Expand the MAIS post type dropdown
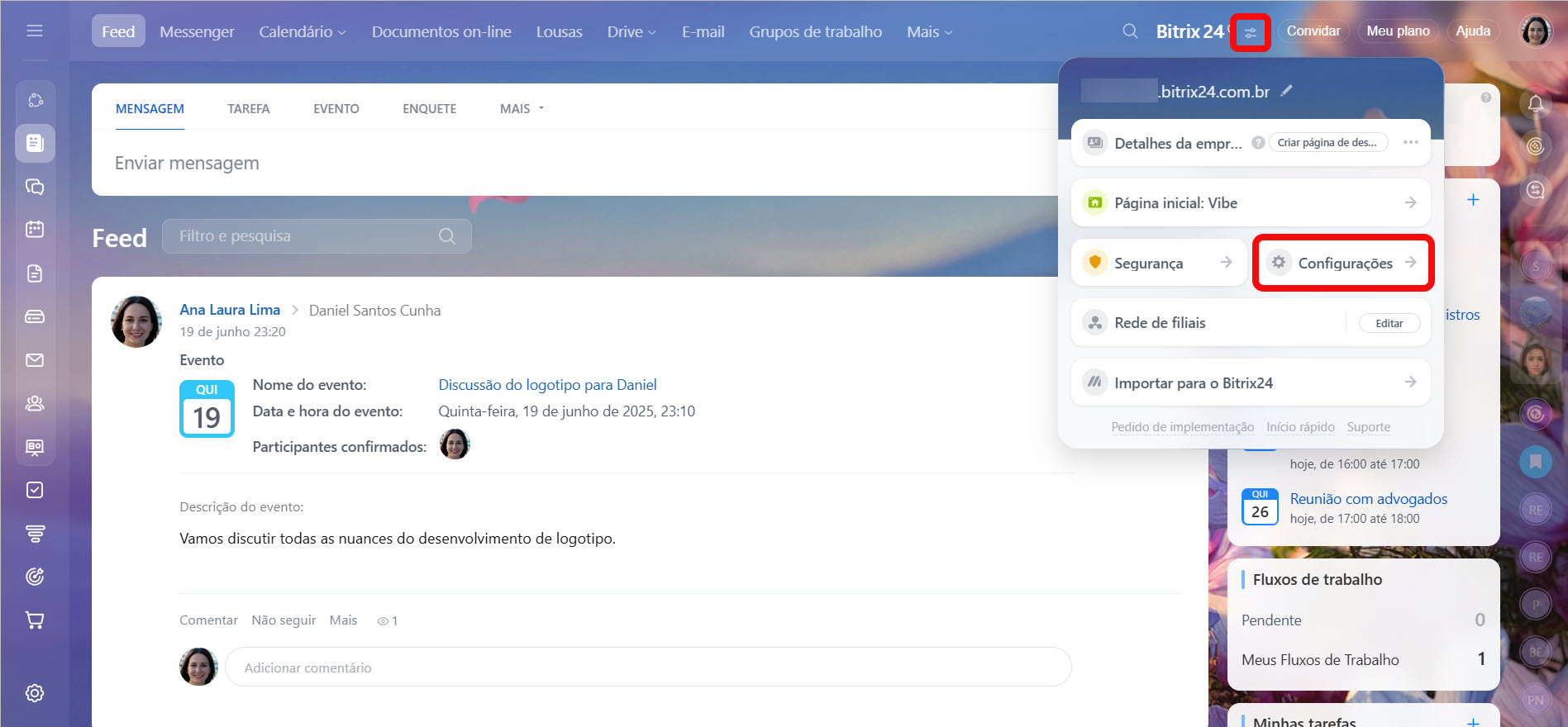Viewport: 1568px width, 727px height. pos(522,108)
